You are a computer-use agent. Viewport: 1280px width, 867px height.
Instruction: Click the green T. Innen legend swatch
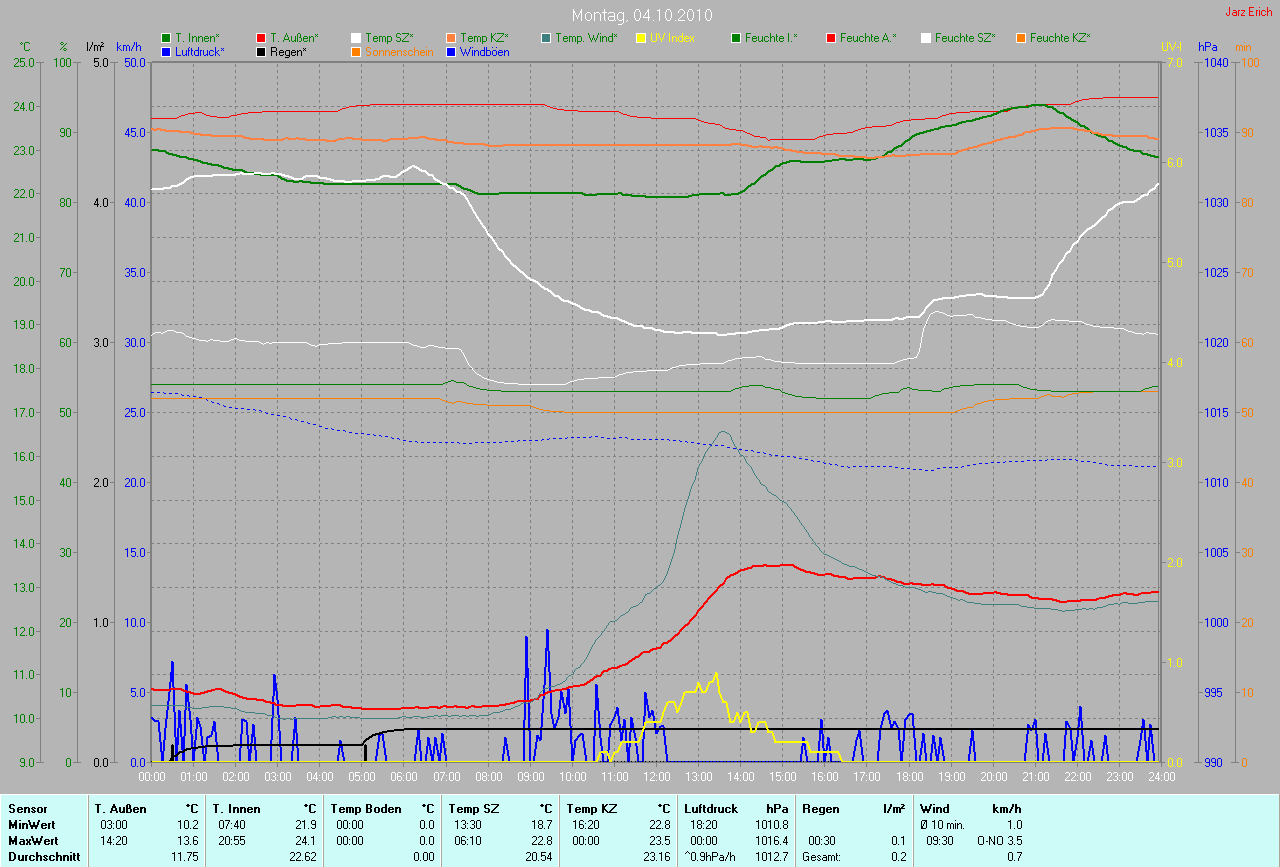coord(166,38)
